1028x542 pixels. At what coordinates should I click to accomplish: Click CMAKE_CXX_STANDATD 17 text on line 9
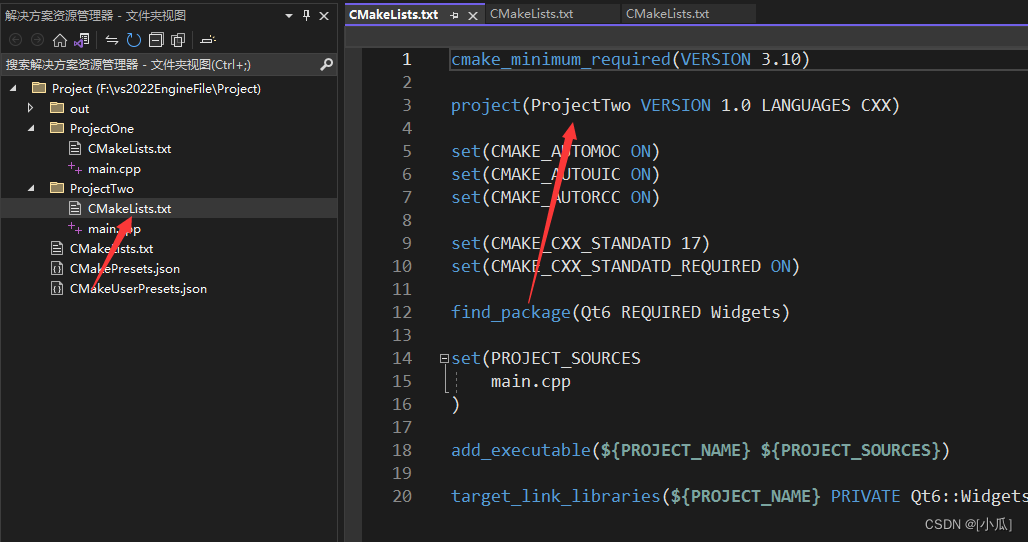tap(596, 243)
